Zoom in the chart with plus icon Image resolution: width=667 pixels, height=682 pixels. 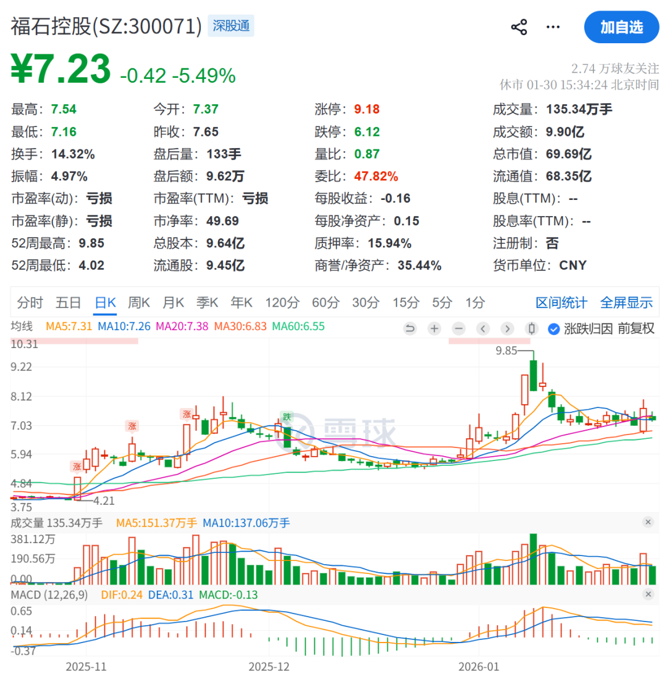[434, 328]
